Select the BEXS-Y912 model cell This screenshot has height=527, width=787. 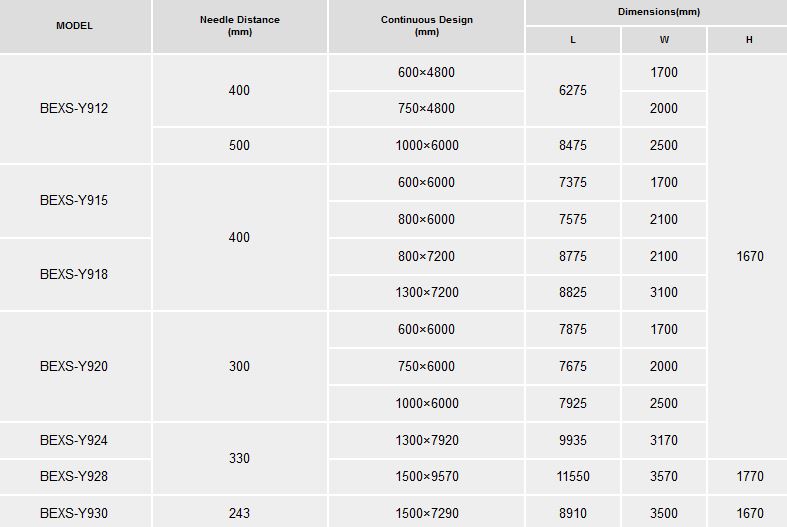[x=75, y=108]
